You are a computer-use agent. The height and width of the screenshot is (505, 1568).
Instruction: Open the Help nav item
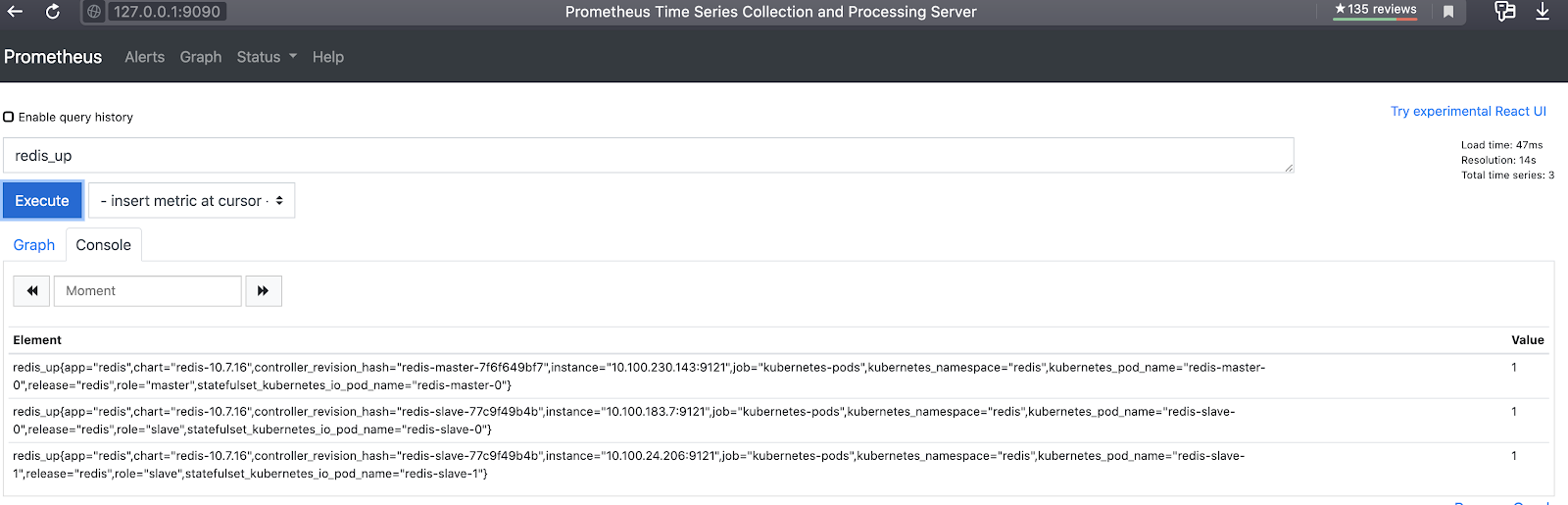328,57
